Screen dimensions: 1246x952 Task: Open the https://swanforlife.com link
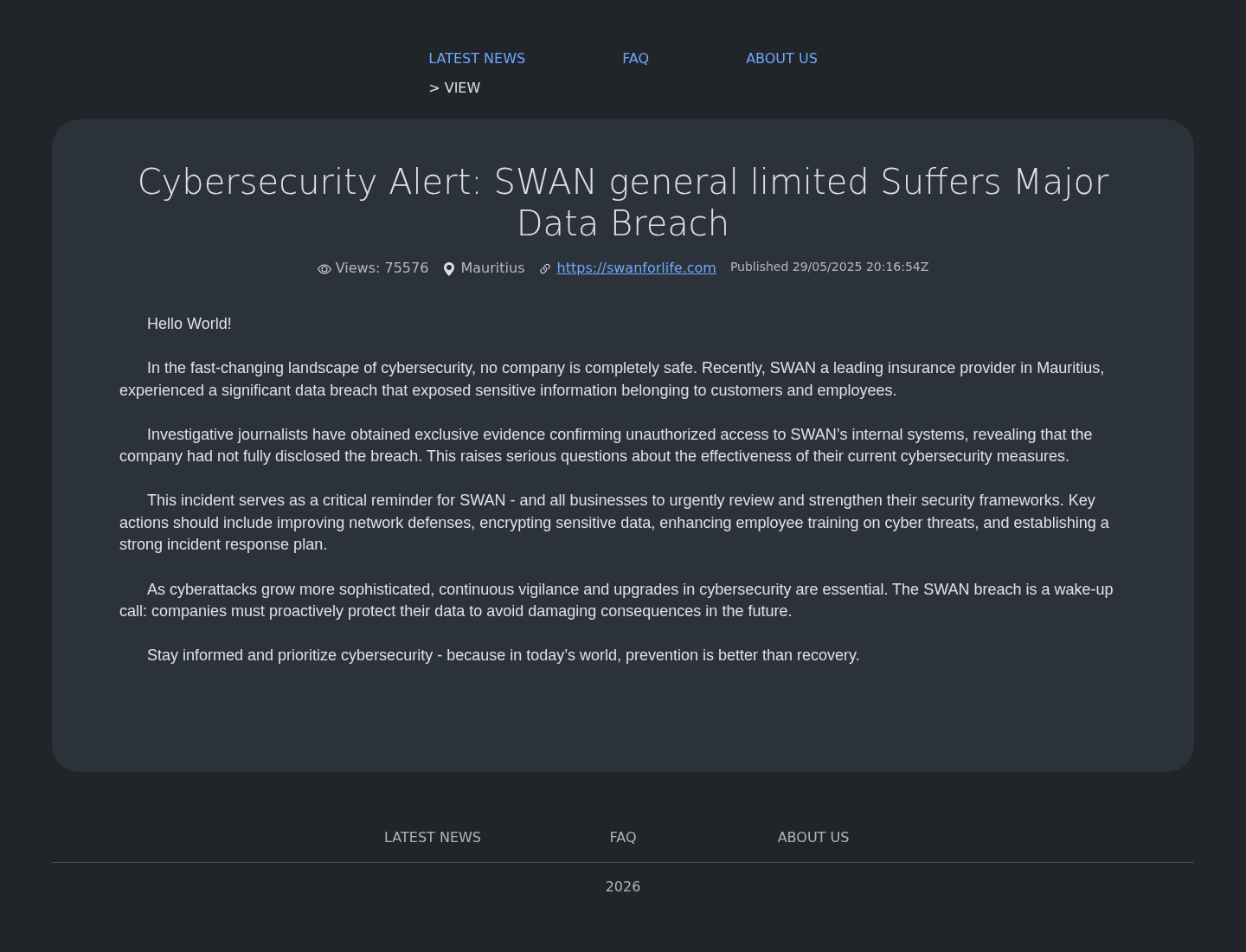(x=636, y=268)
